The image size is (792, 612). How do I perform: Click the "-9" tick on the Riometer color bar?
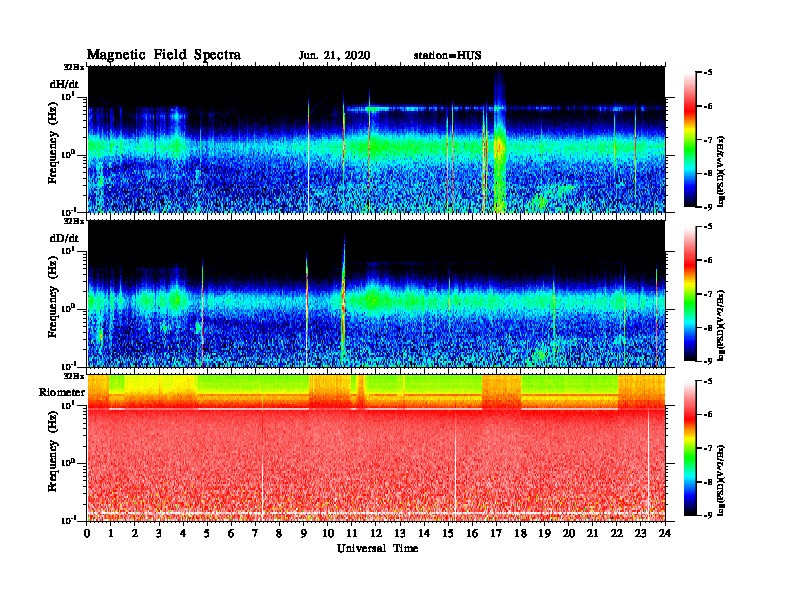708,515
